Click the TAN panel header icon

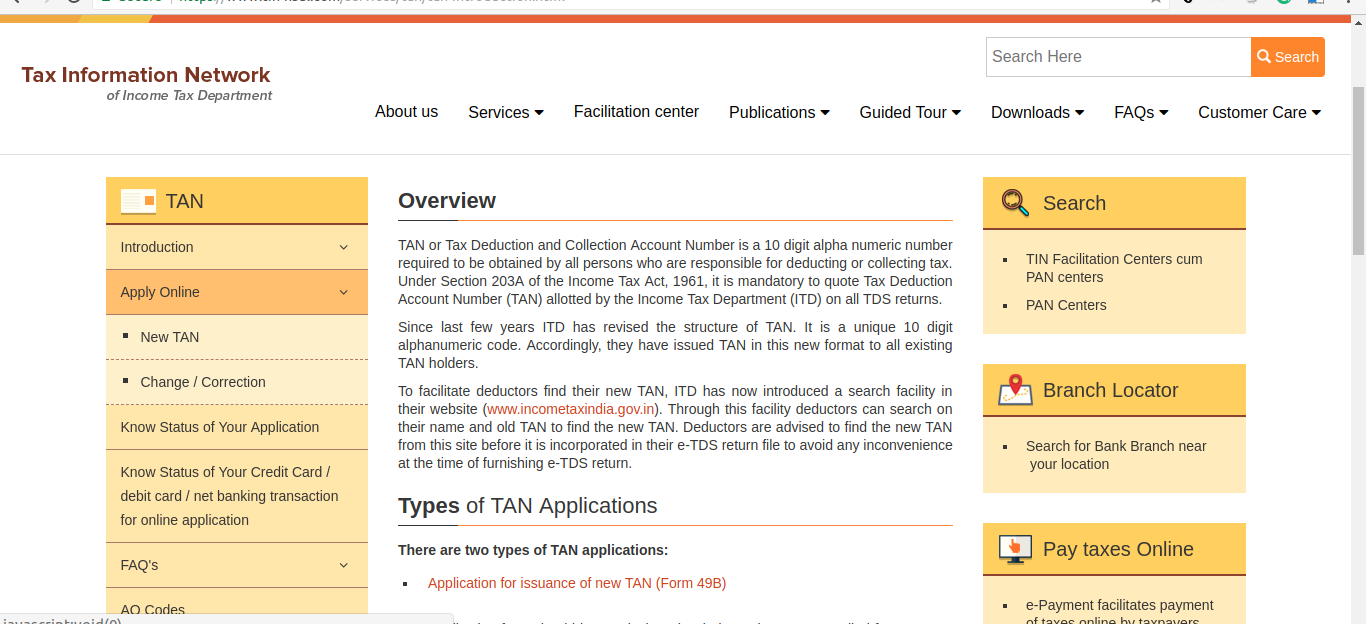tap(138, 201)
